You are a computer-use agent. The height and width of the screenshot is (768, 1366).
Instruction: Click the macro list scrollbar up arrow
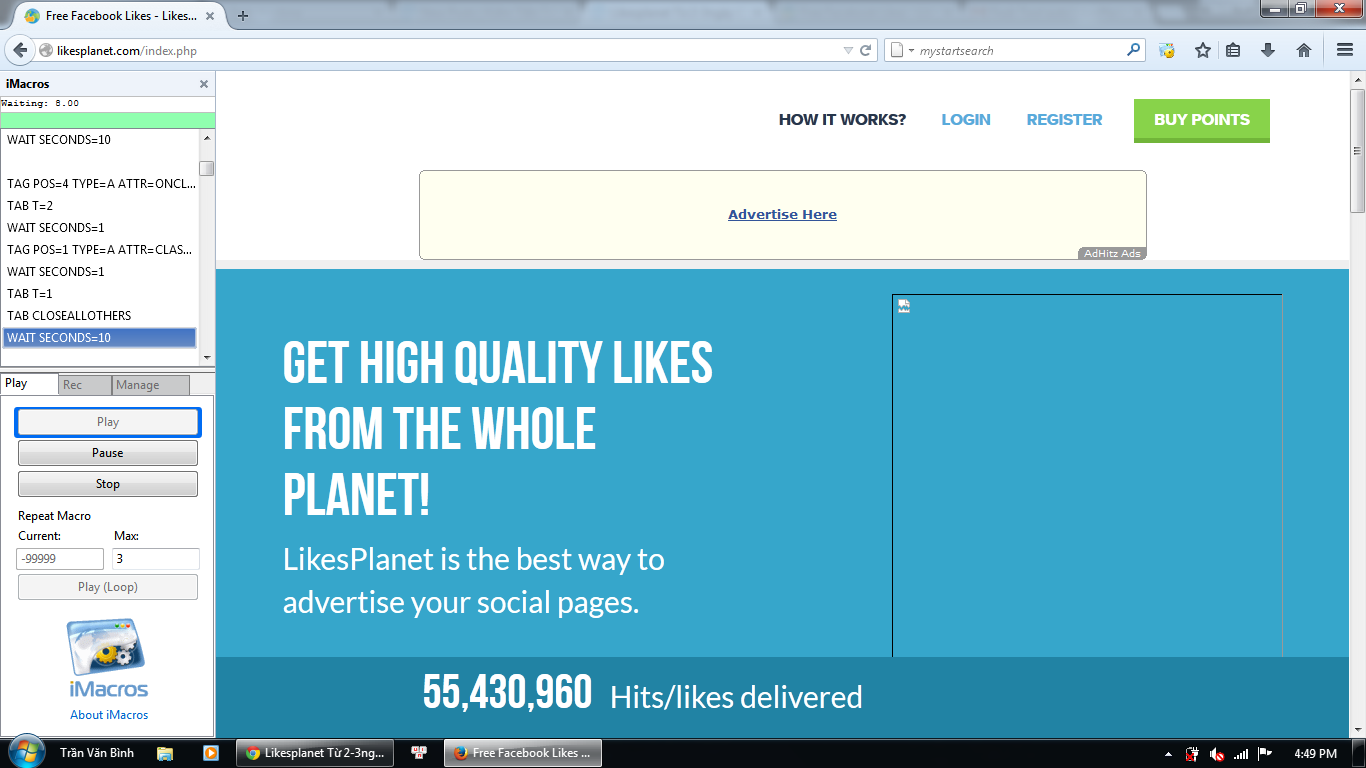207,137
